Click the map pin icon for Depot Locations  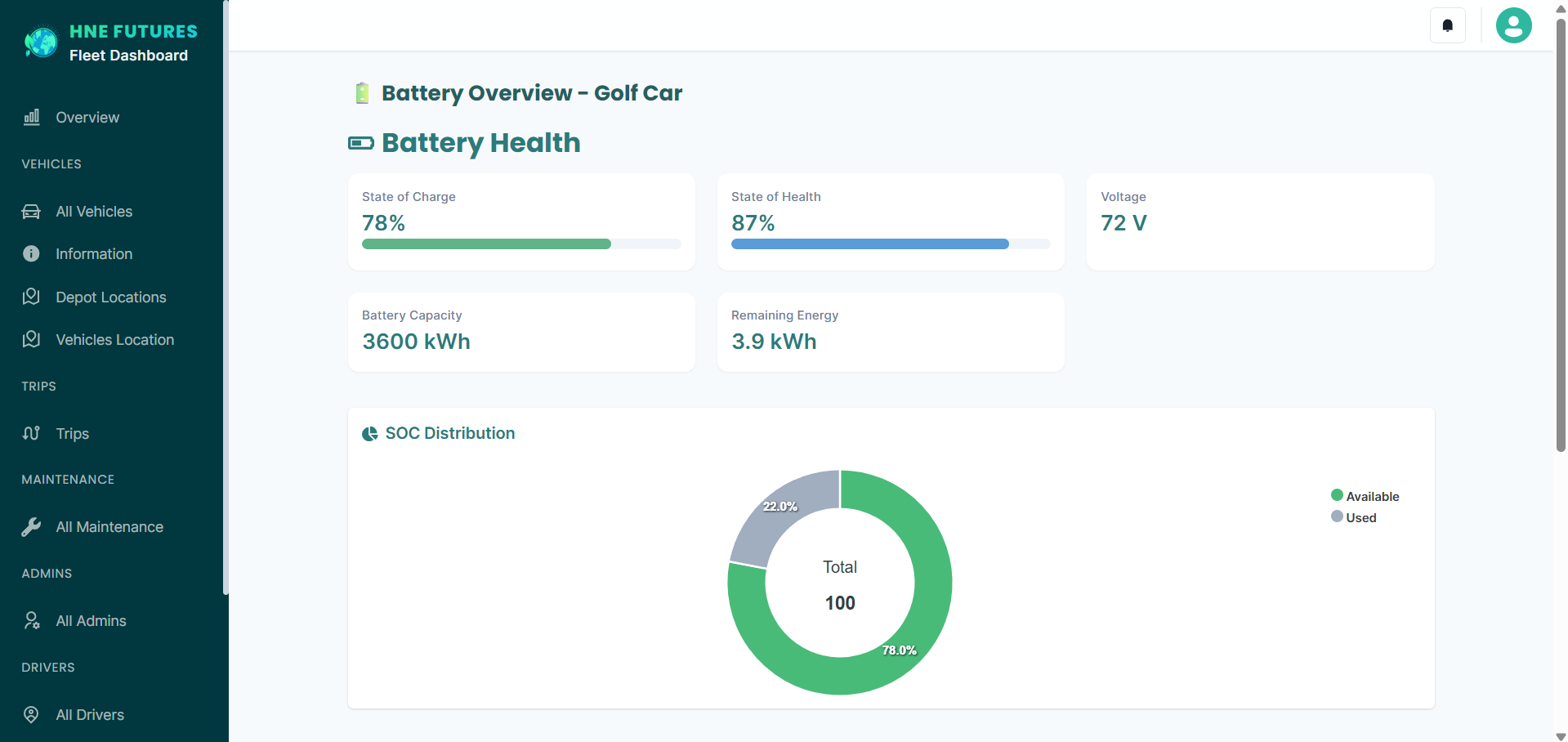pyautogui.click(x=30, y=297)
